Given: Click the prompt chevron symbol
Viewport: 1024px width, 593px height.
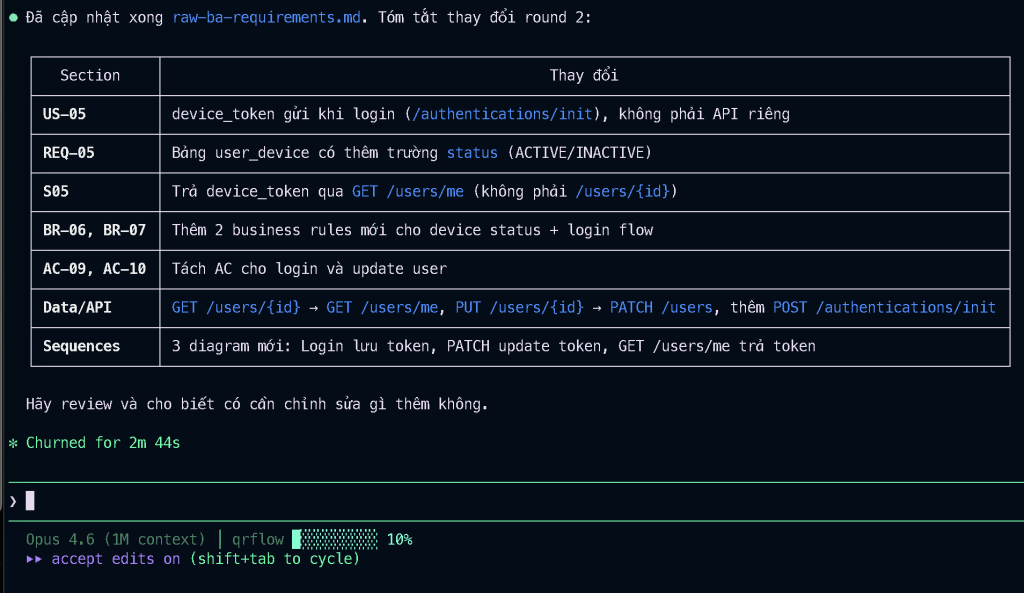Looking at the screenshot, I should click(x=13, y=501).
